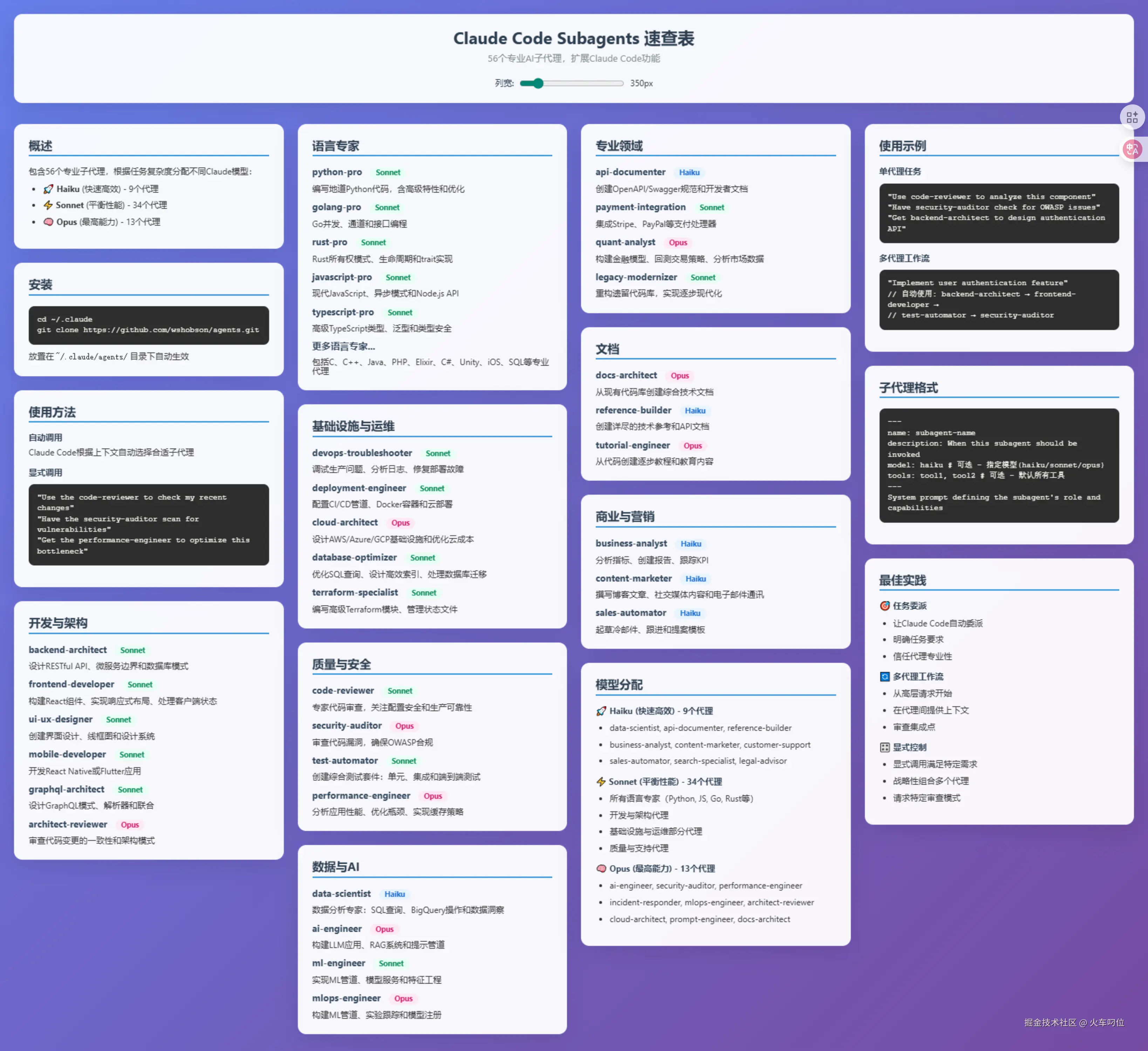Select the tutorial-engineer agent name

click(x=633, y=445)
